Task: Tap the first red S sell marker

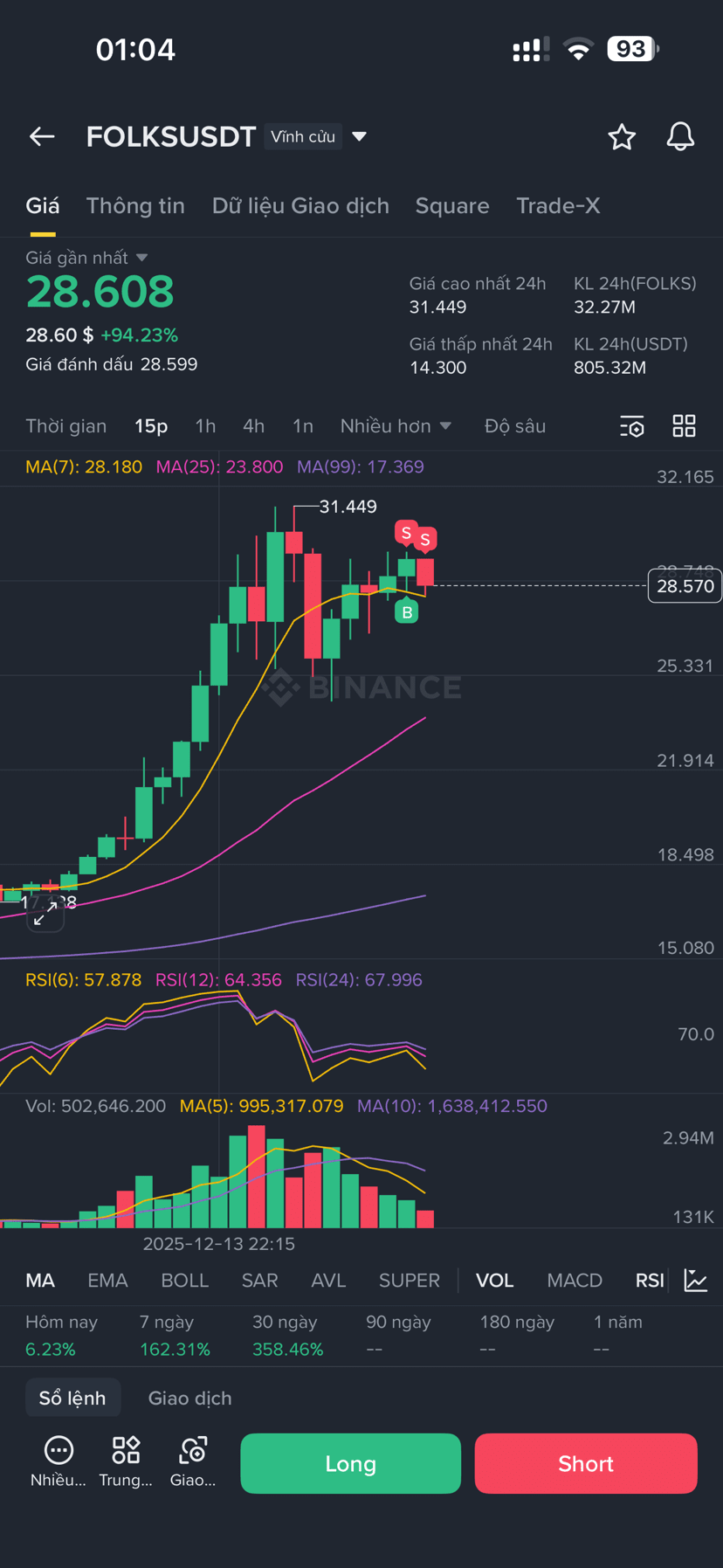Action: pos(406,532)
